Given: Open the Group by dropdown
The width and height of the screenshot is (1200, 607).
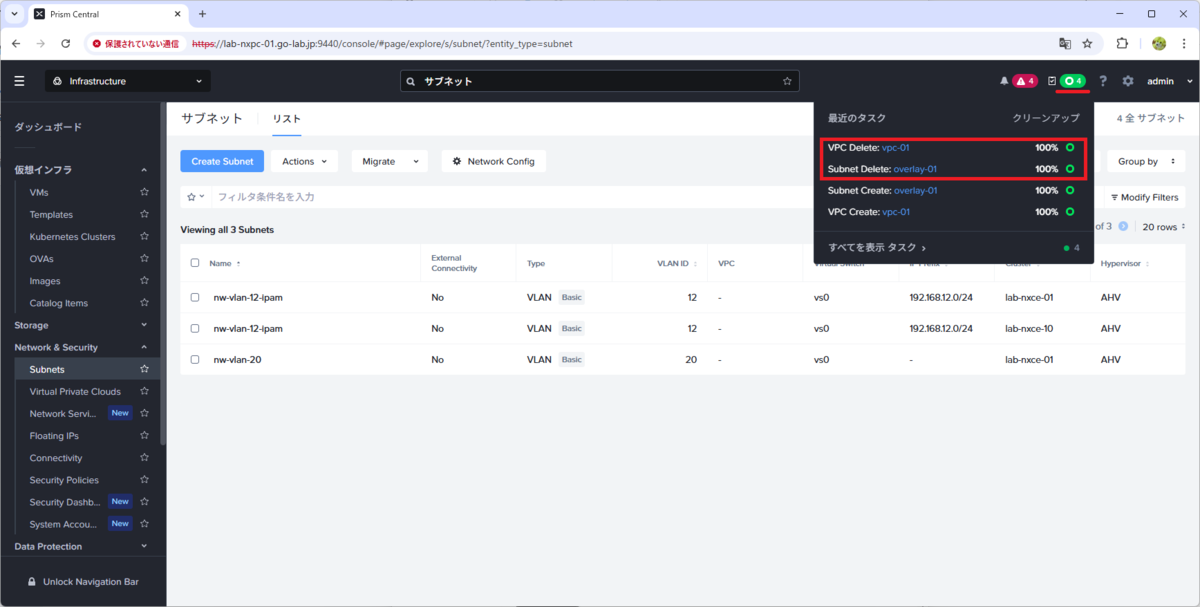Looking at the screenshot, I should tap(1145, 161).
